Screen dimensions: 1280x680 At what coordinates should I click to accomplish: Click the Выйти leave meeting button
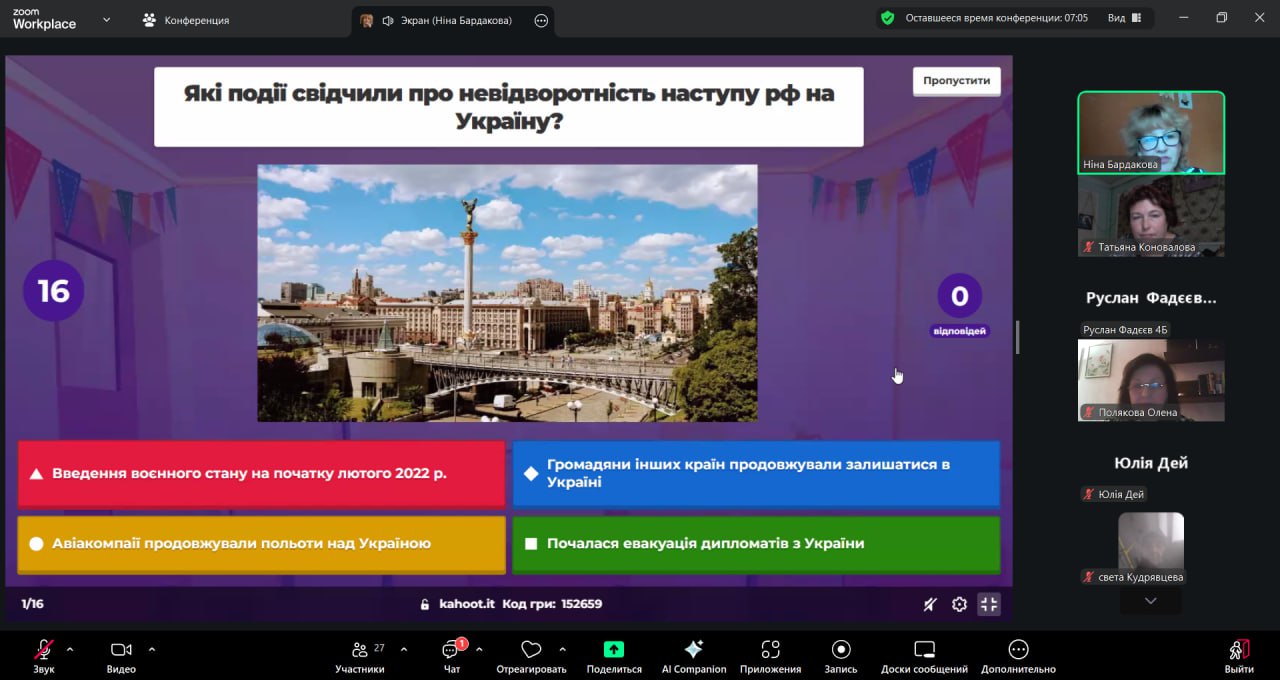pyautogui.click(x=1238, y=655)
